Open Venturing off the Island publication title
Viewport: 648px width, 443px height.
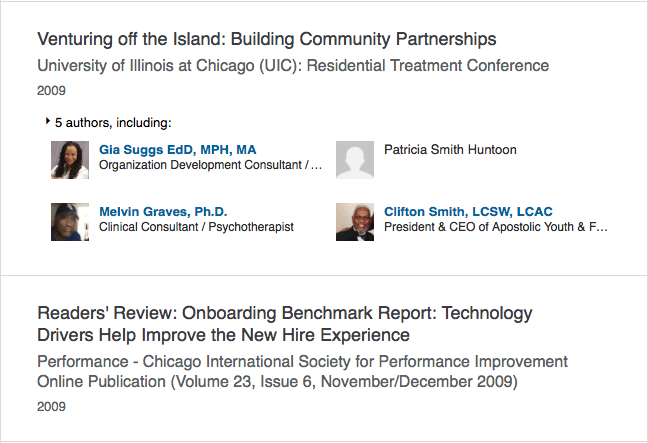tap(267, 39)
